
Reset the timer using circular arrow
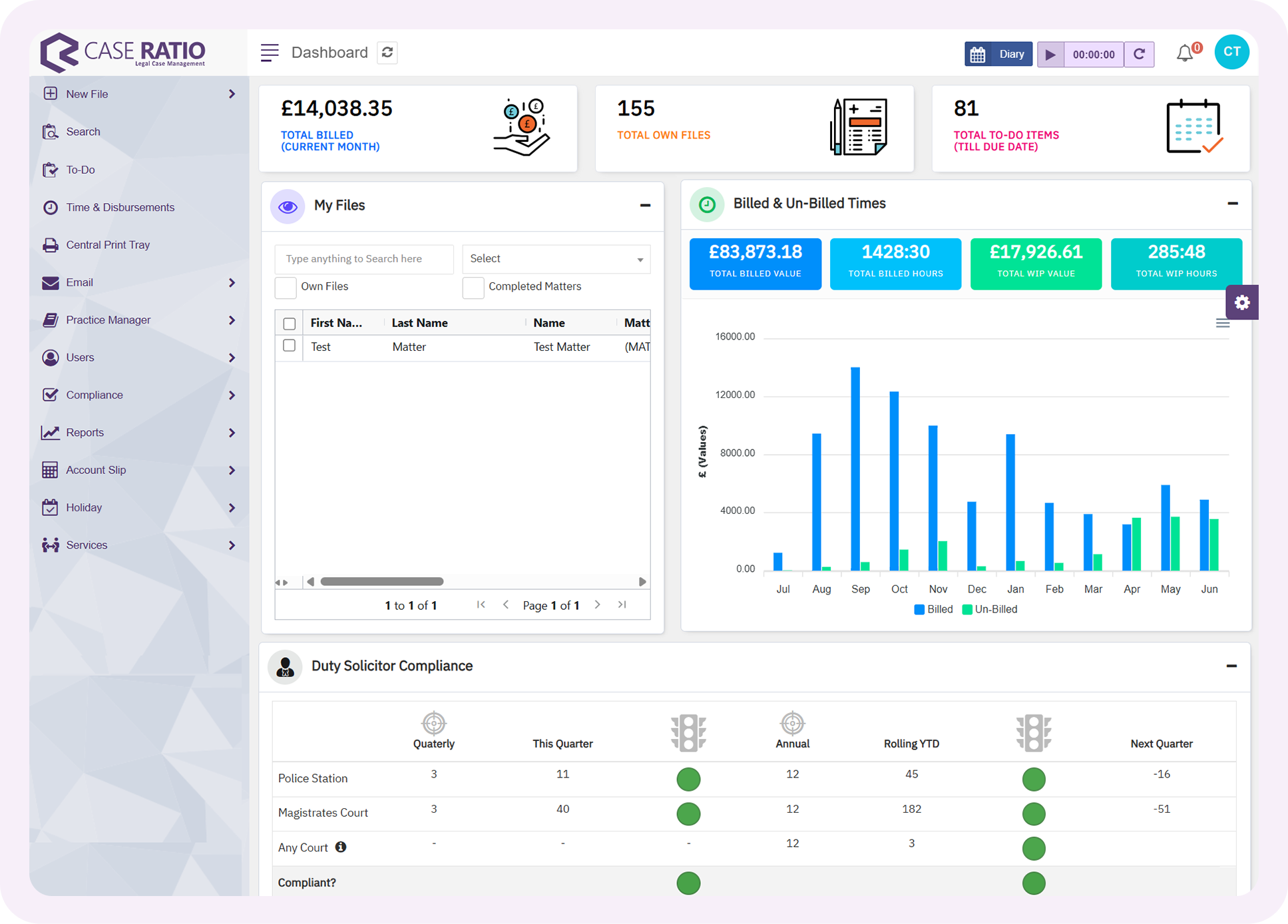1139,54
